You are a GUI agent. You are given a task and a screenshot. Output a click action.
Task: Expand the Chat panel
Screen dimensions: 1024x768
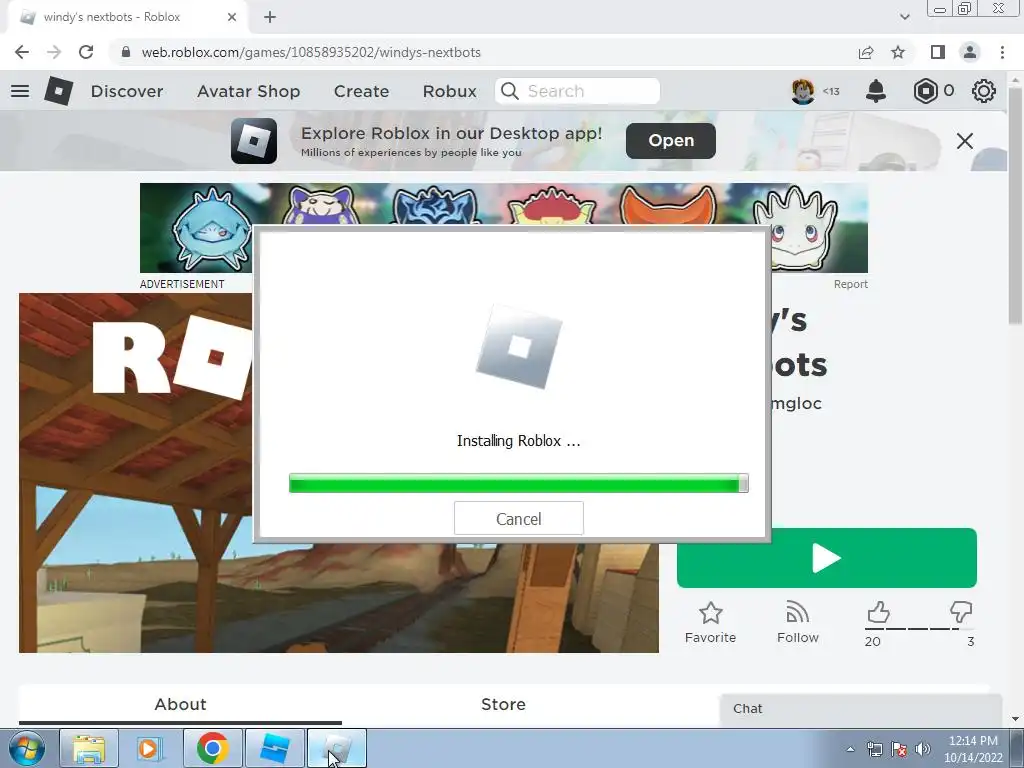pos(861,709)
